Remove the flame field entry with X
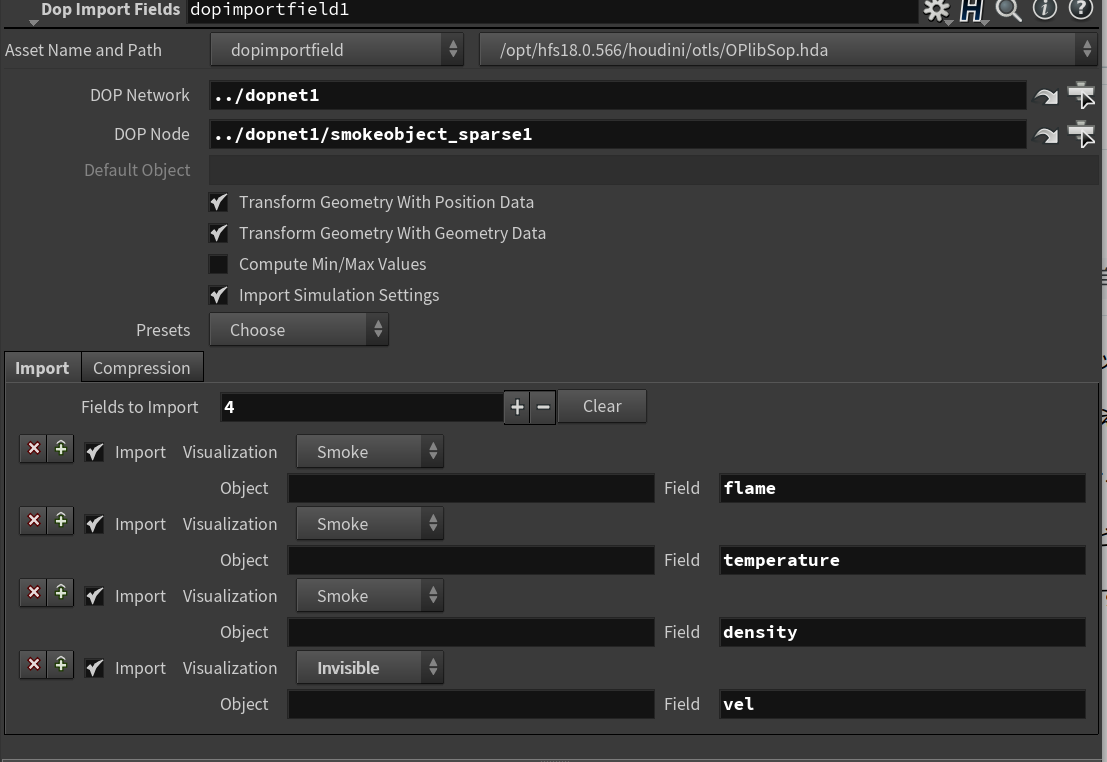 click(x=33, y=448)
